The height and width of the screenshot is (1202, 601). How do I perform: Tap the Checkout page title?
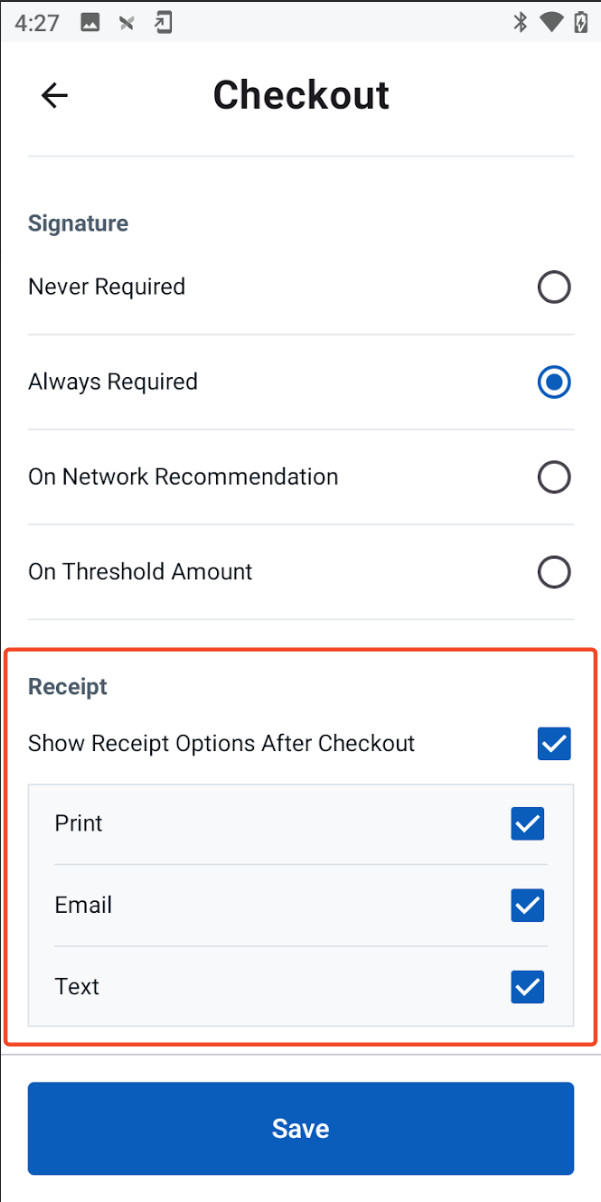coord(301,95)
